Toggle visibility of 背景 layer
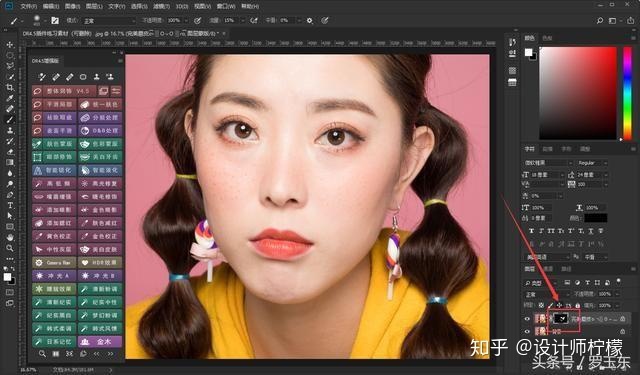The width and height of the screenshot is (640, 375). (527, 331)
